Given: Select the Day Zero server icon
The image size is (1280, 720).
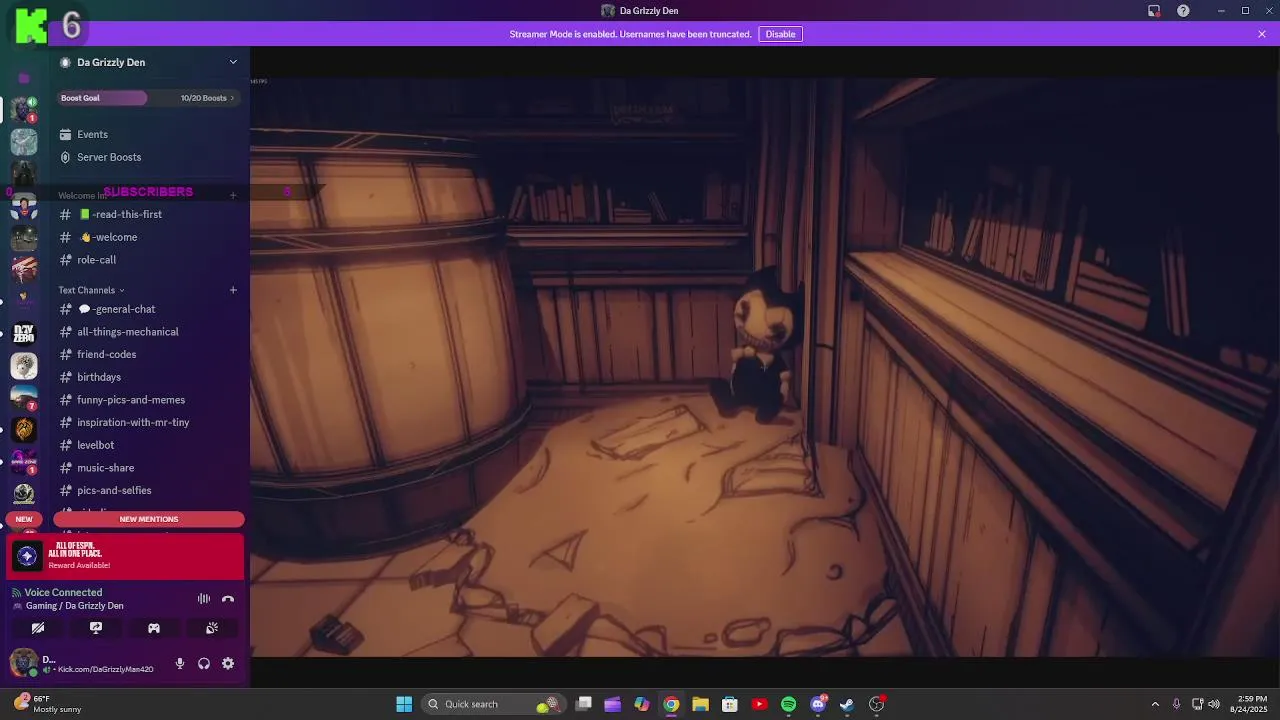Looking at the screenshot, I should pos(24,333).
